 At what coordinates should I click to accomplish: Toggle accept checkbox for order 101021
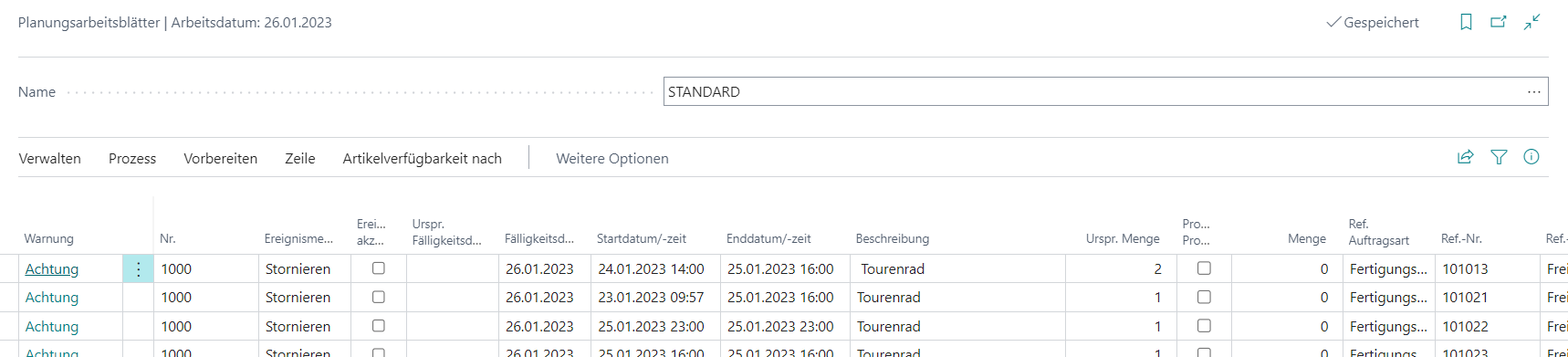coord(379,297)
